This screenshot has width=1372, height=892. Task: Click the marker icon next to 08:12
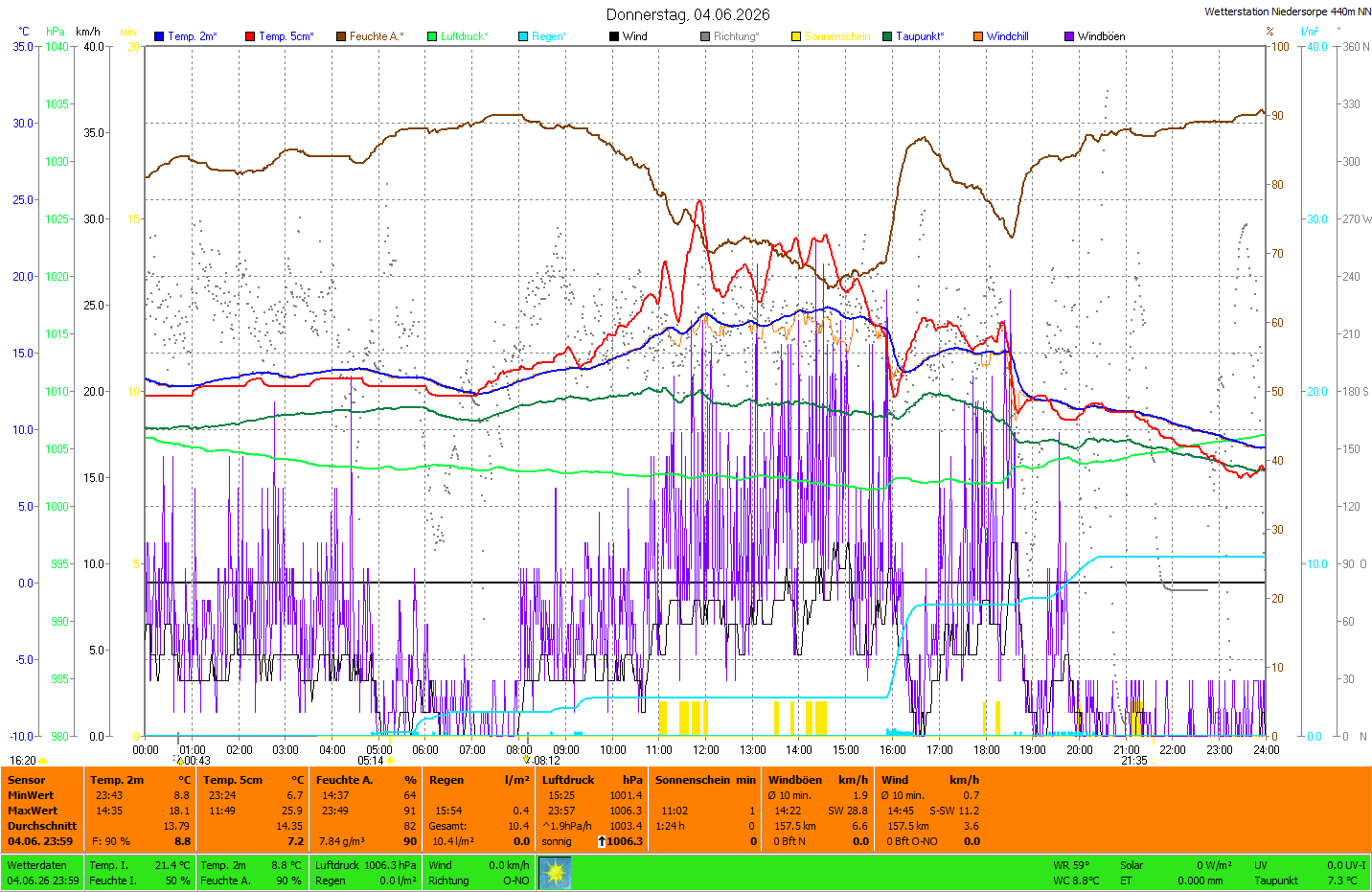[527, 761]
